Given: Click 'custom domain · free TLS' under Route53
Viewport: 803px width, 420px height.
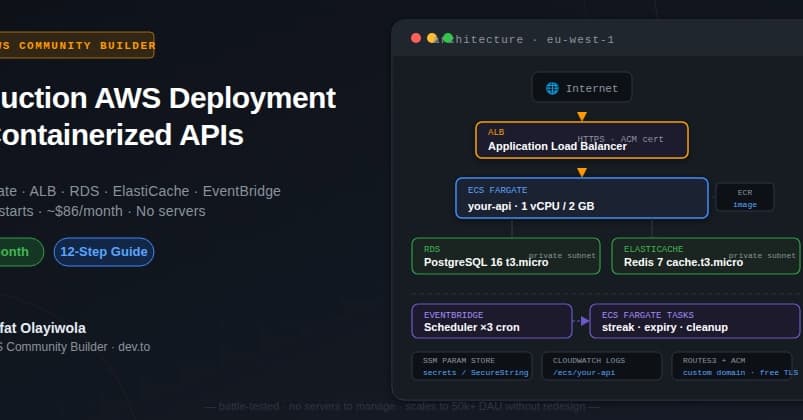Looking at the screenshot, I should [x=741, y=372].
